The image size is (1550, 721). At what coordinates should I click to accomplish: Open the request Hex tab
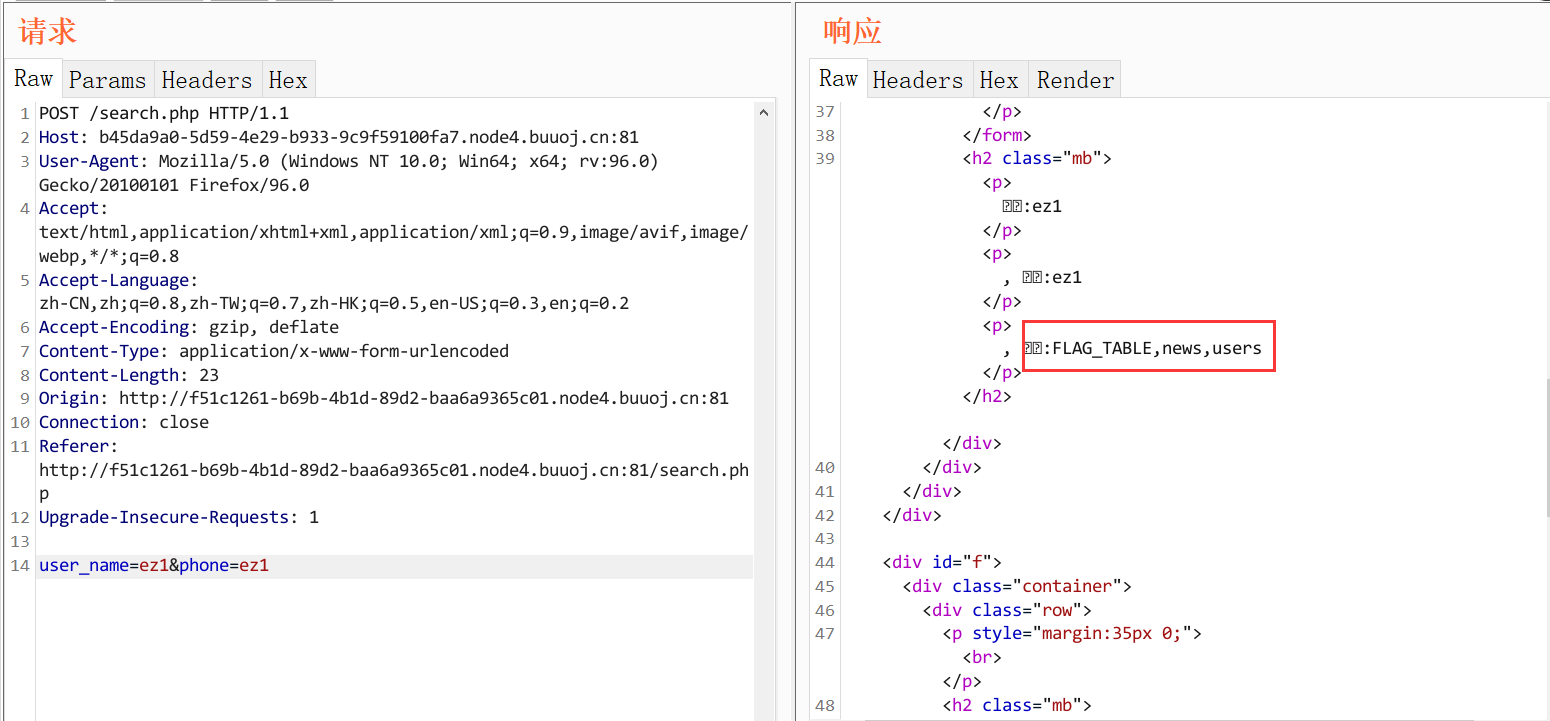pos(288,80)
